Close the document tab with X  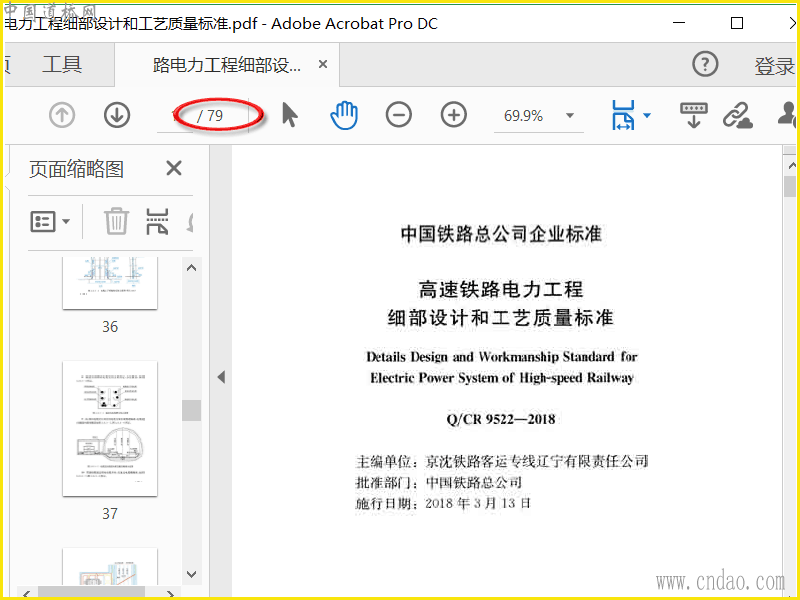[323, 64]
